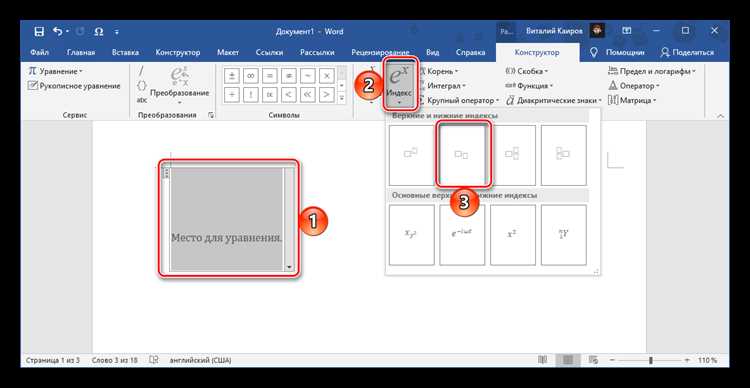Insert the left-indexed Y preset
The width and height of the screenshot is (750, 388).
[563, 235]
